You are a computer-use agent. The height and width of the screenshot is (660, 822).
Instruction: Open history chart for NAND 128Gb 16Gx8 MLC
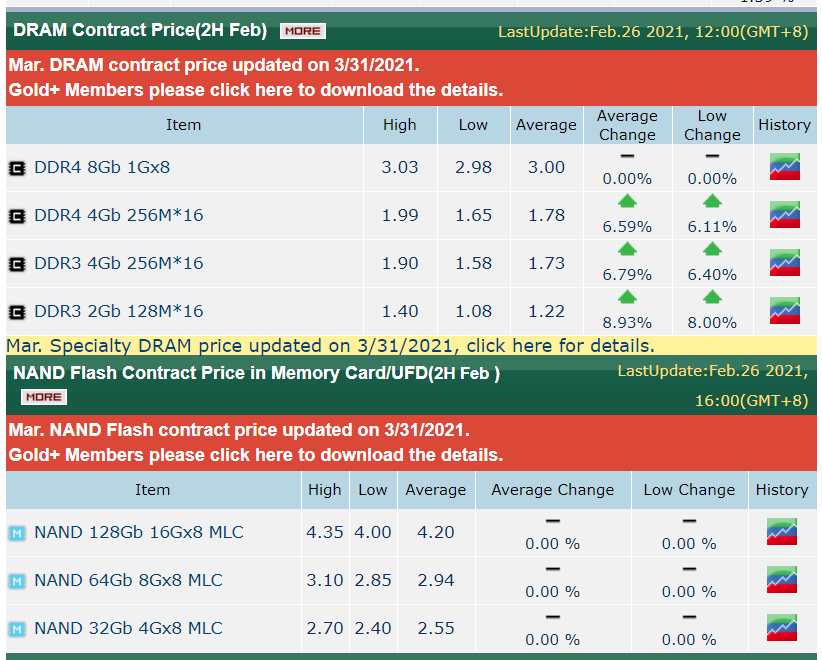[782, 532]
